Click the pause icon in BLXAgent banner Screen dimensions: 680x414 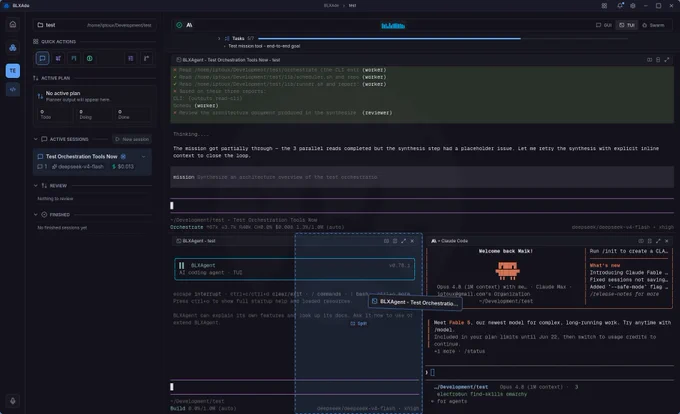pos(182,265)
